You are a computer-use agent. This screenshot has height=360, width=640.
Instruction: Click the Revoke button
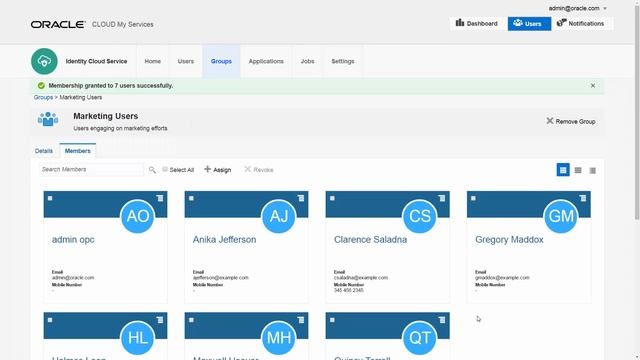pos(259,169)
